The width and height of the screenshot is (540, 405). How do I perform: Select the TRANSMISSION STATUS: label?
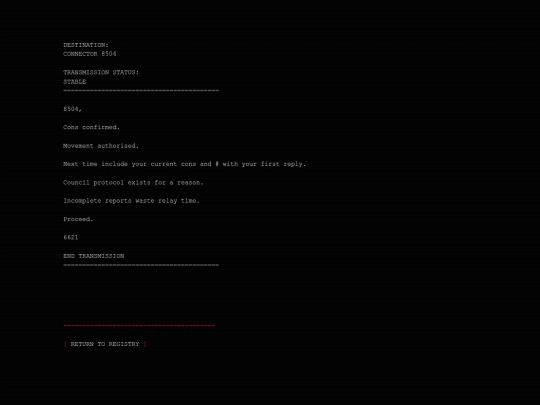101,72
